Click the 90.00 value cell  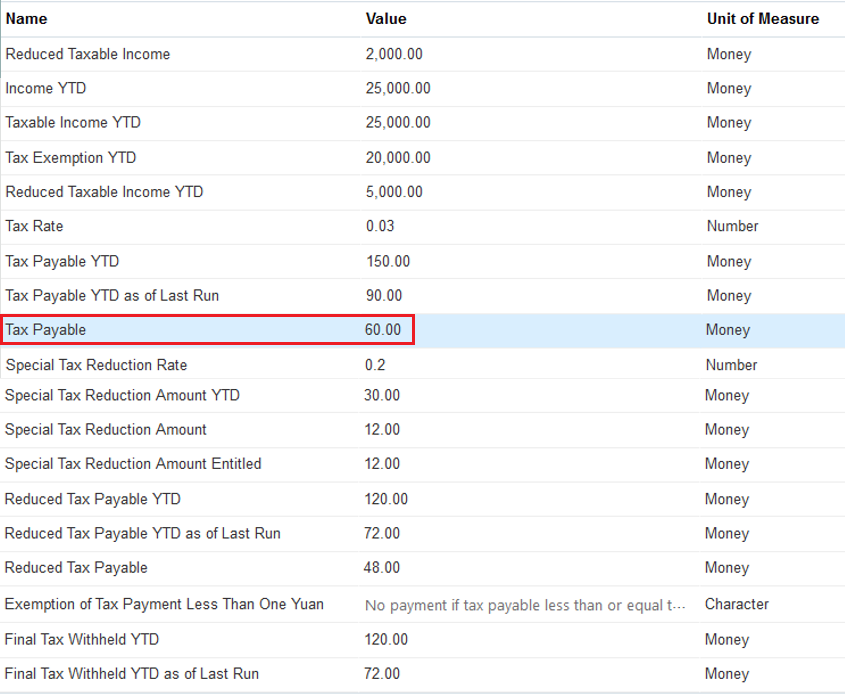click(x=384, y=295)
